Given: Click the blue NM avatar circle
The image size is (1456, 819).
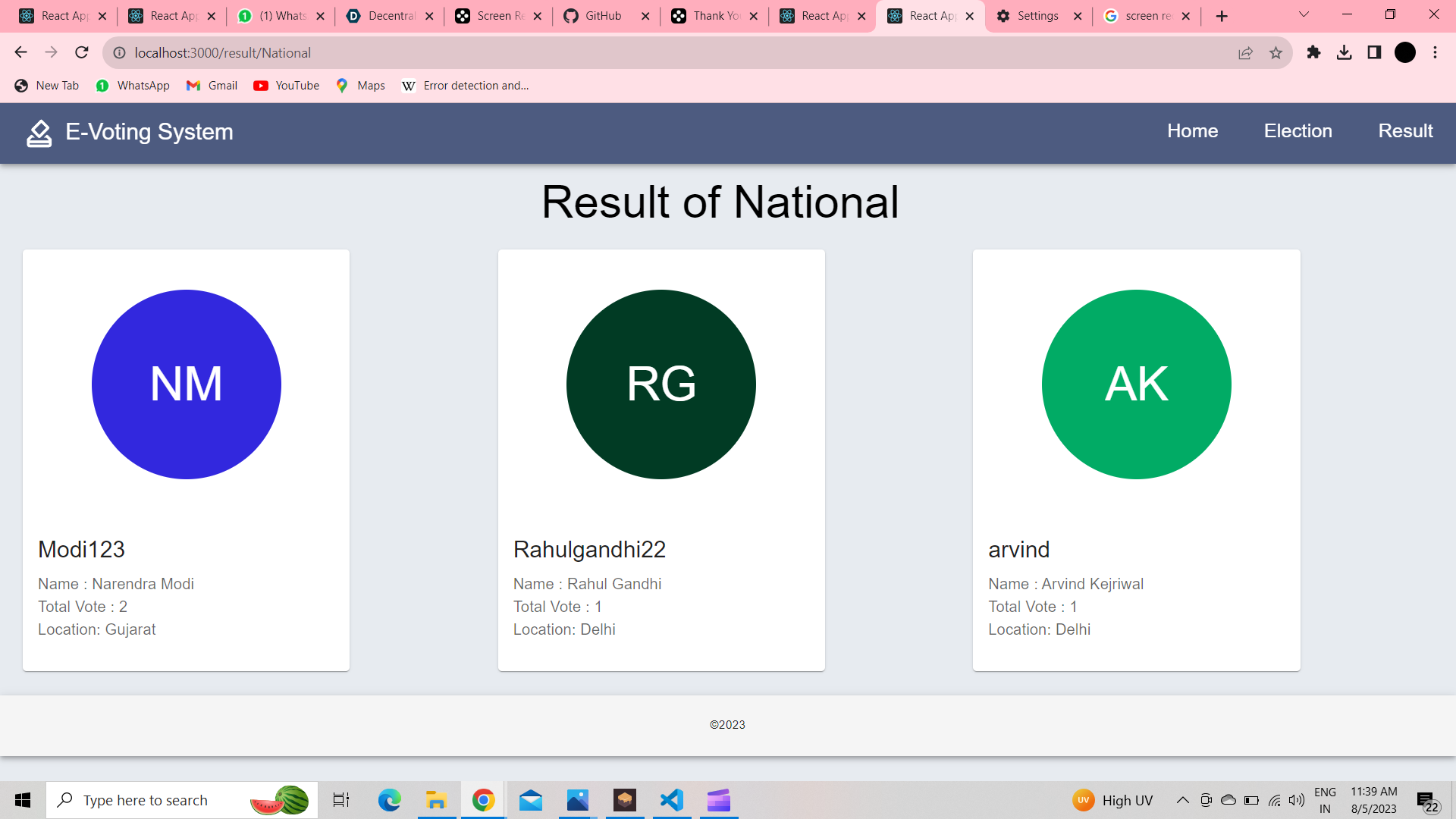Looking at the screenshot, I should point(187,384).
